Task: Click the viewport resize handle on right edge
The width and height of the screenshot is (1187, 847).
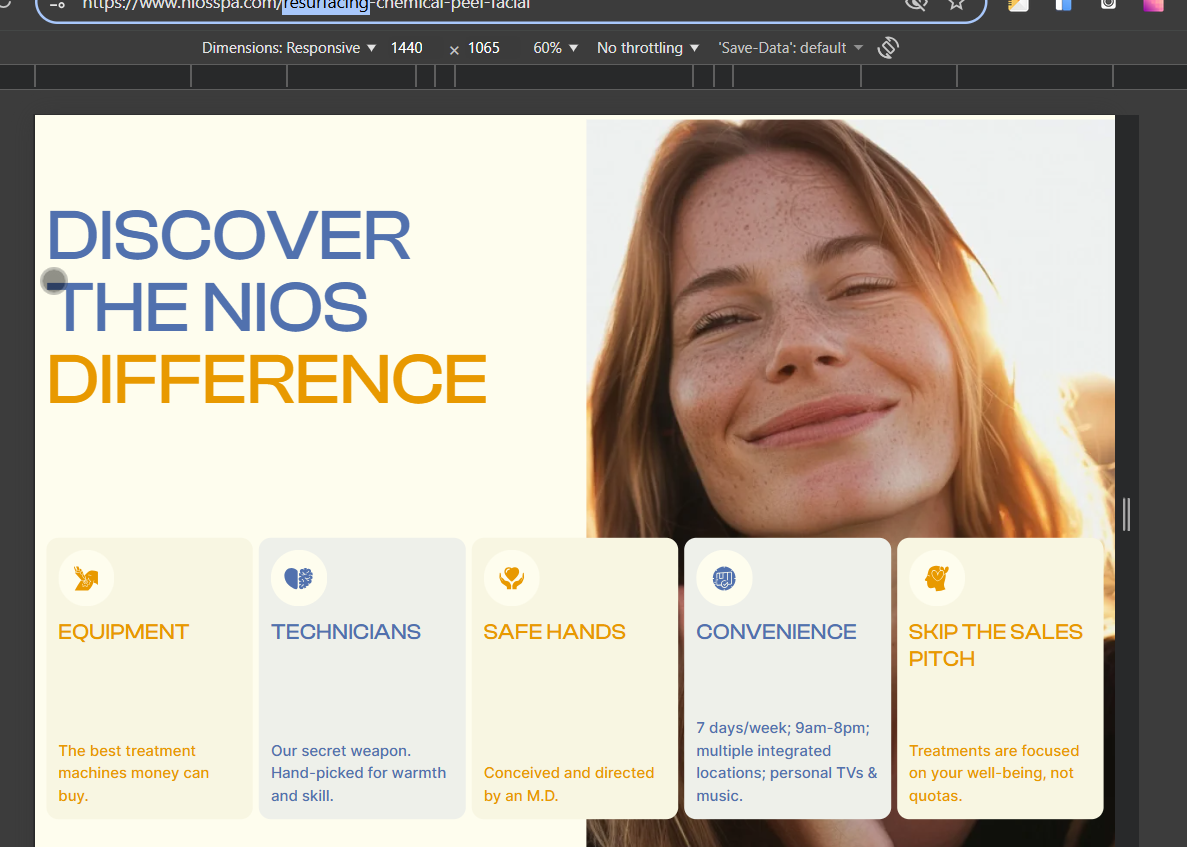Action: click(1126, 514)
